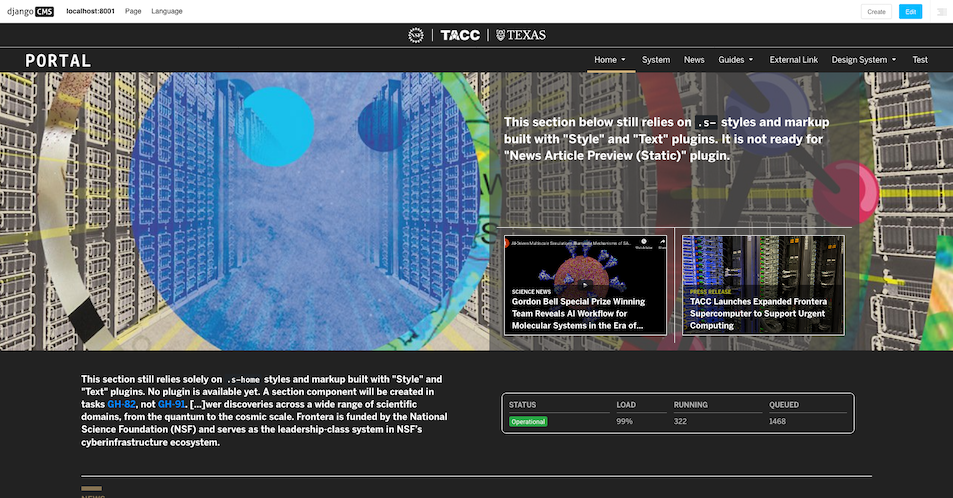Click the RUNNING column header
953x498 pixels.
(x=690, y=405)
